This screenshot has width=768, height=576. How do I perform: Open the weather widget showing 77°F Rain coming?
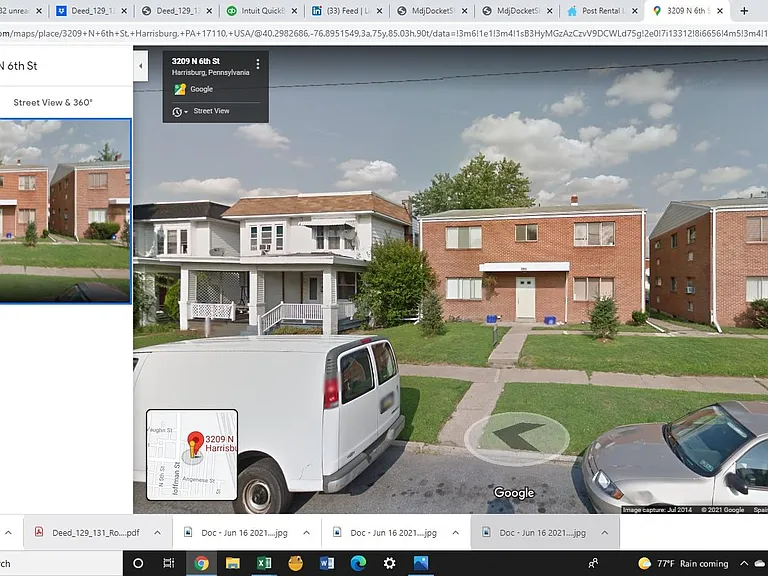click(683, 563)
